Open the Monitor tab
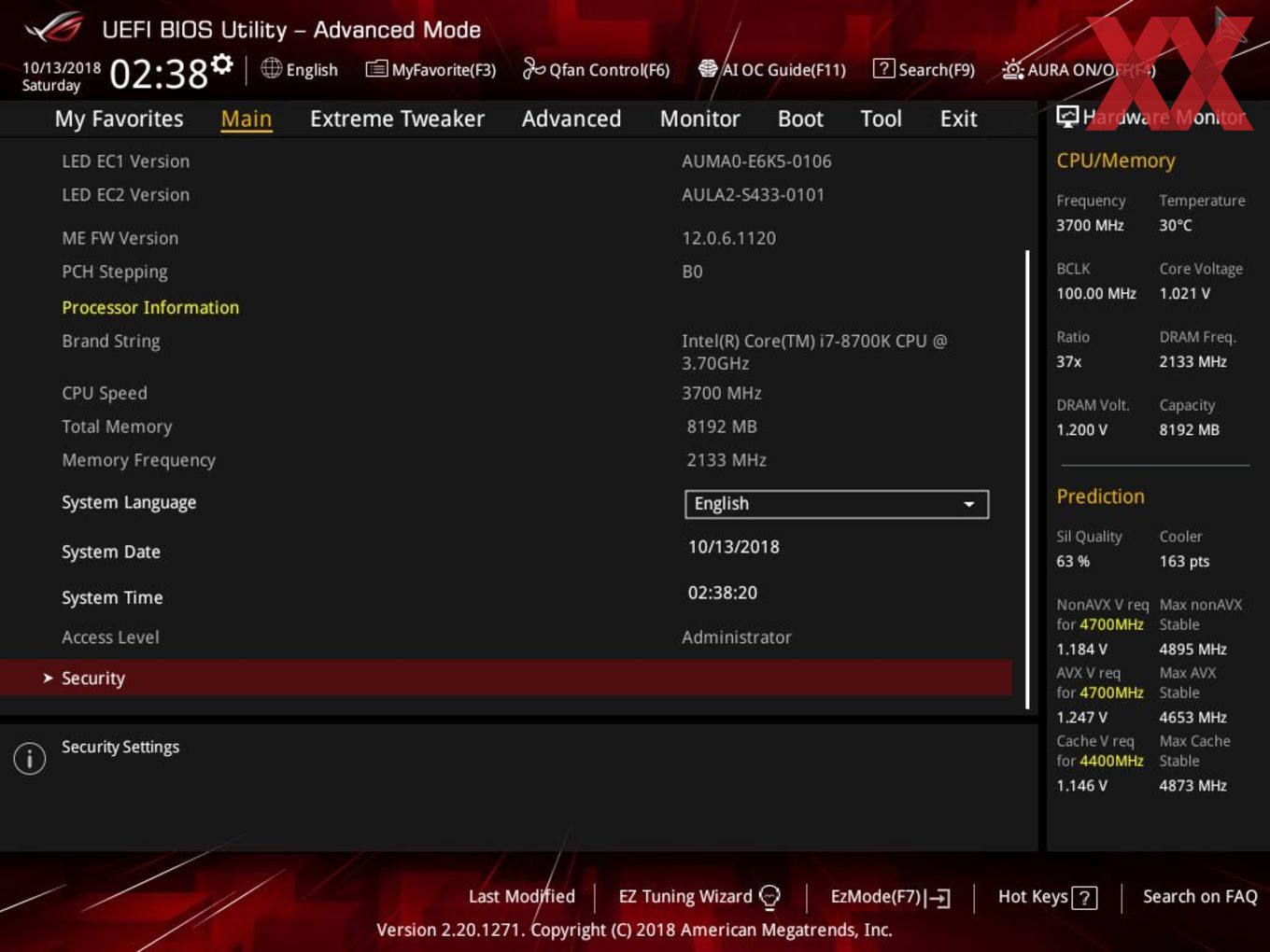1270x952 pixels. 699,119
